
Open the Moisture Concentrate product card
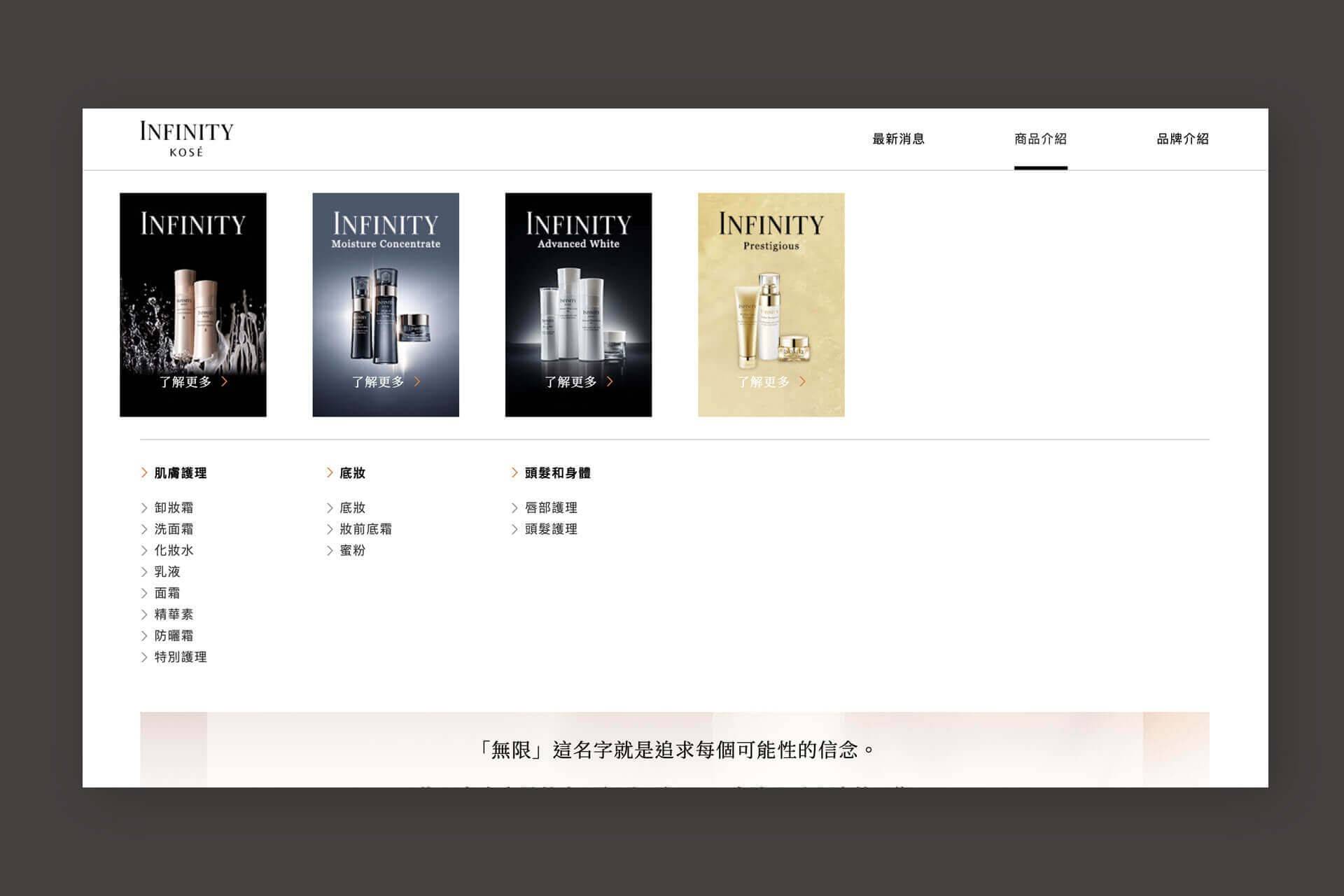click(385, 304)
